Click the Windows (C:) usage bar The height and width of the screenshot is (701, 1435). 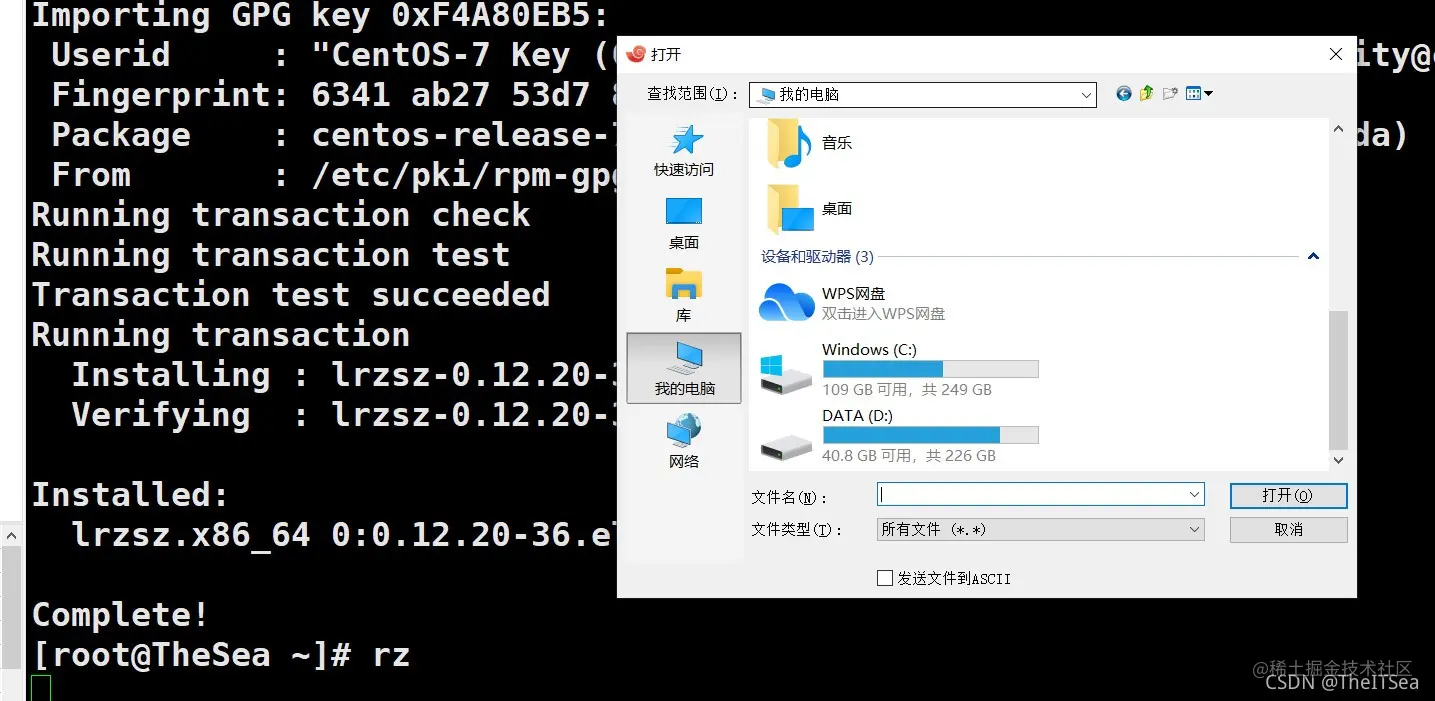pos(930,369)
